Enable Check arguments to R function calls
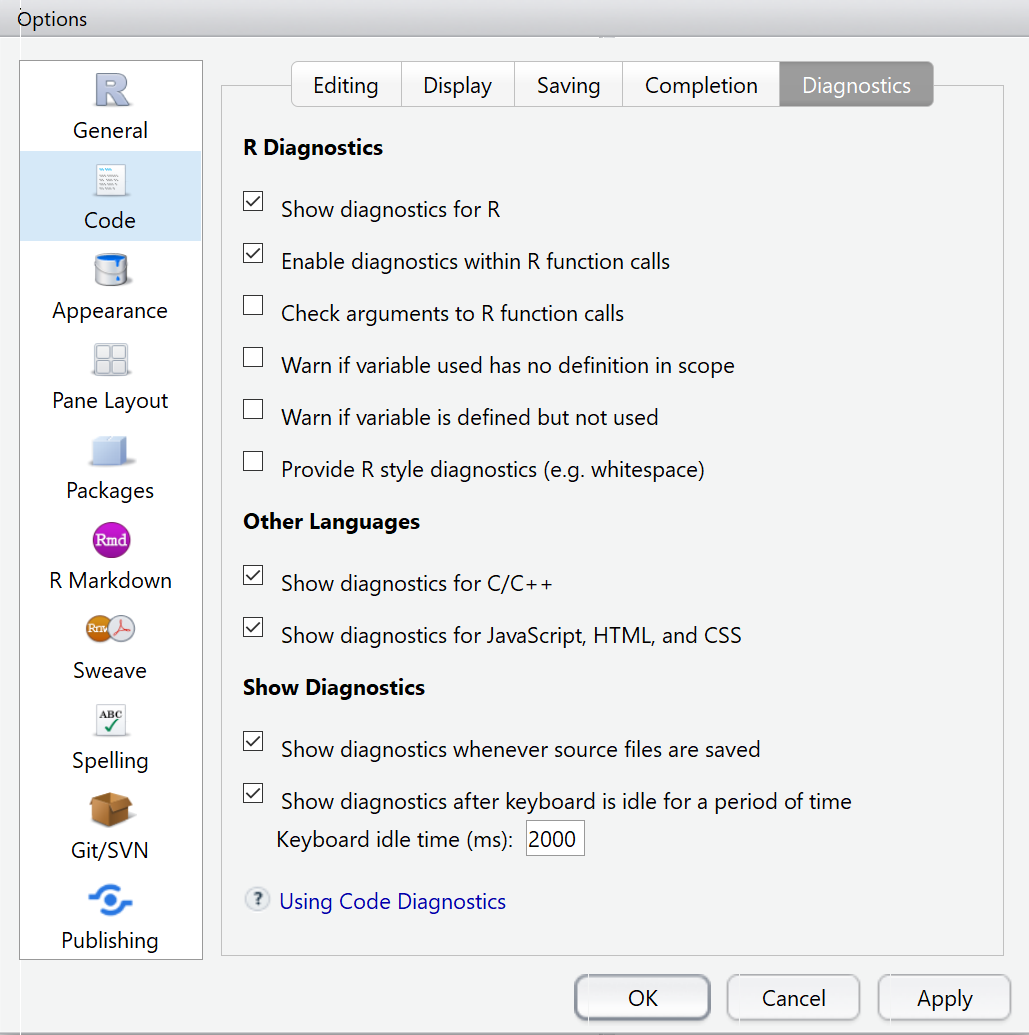 tap(253, 305)
